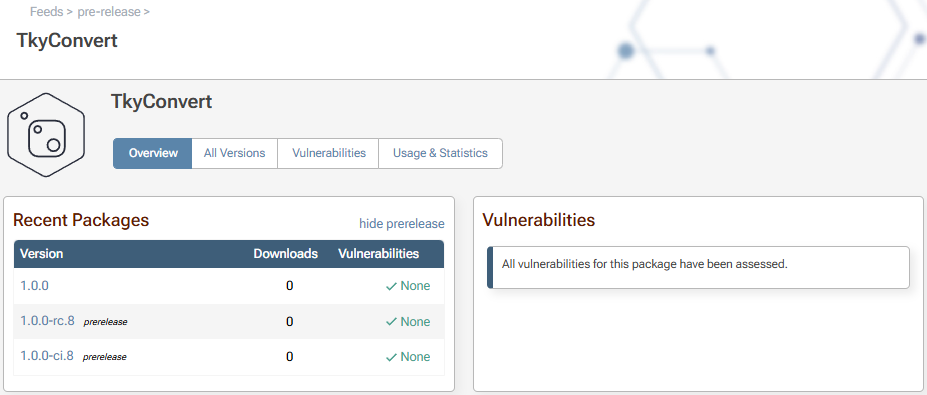Click the None status for 1.0.0
This screenshot has height=395, width=927.
415,286
